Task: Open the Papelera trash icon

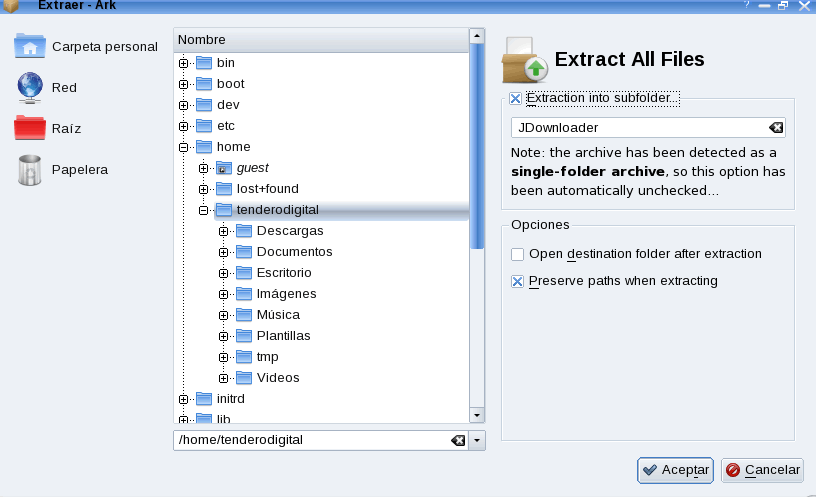Action: (30, 170)
